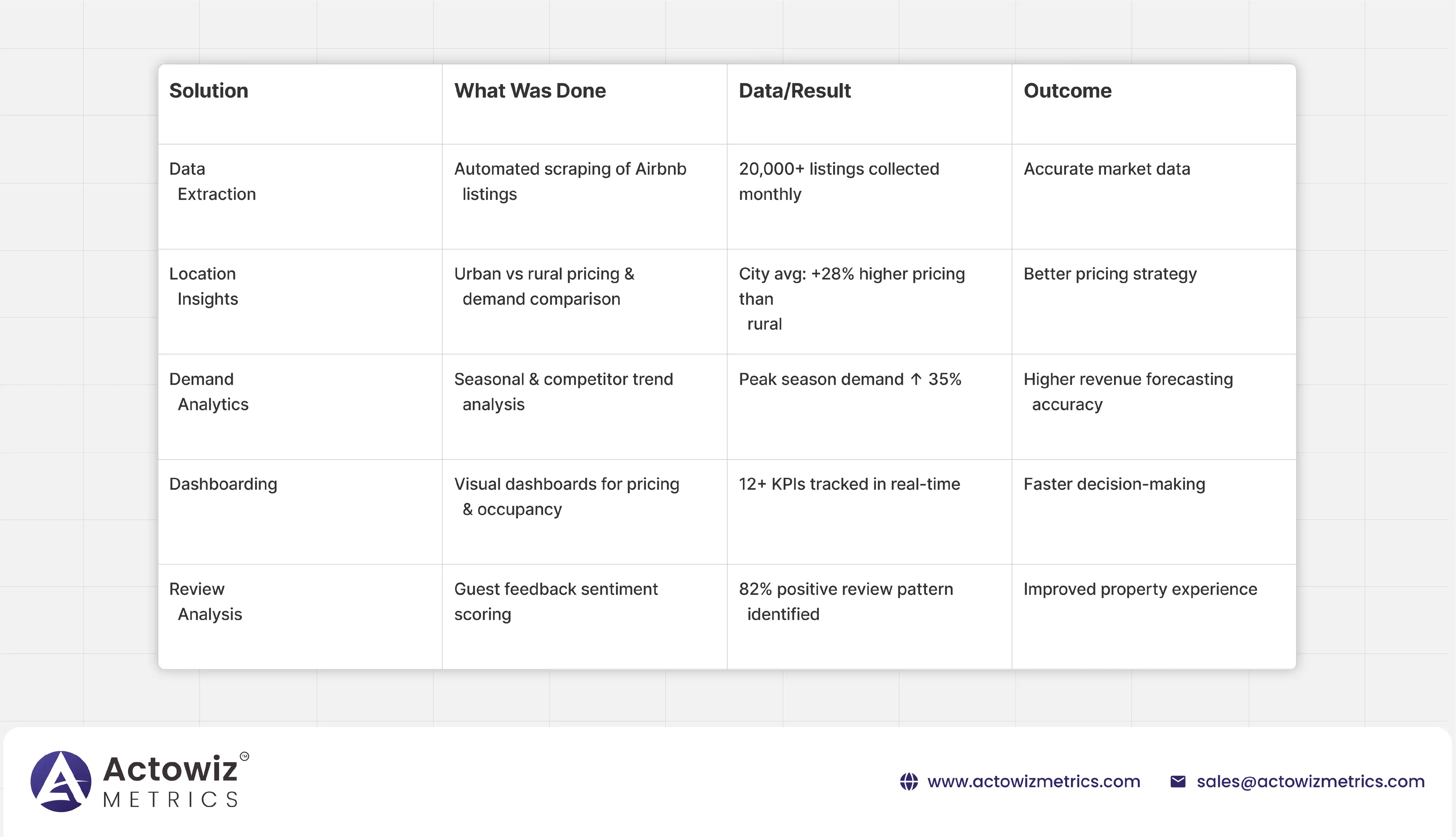Click the envelope mail icon
This screenshot has width=1456, height=837.
(x=1178, y=782)
